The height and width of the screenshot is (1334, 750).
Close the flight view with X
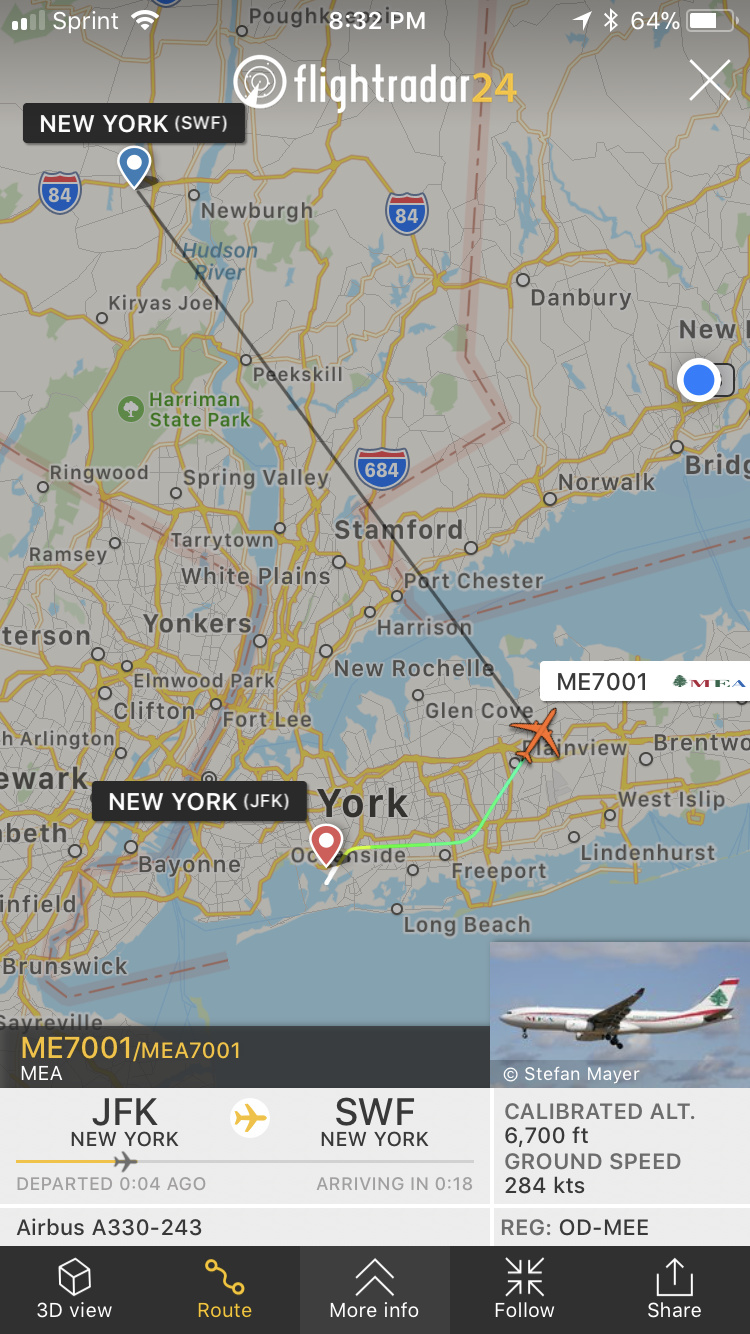click(710, 80)
